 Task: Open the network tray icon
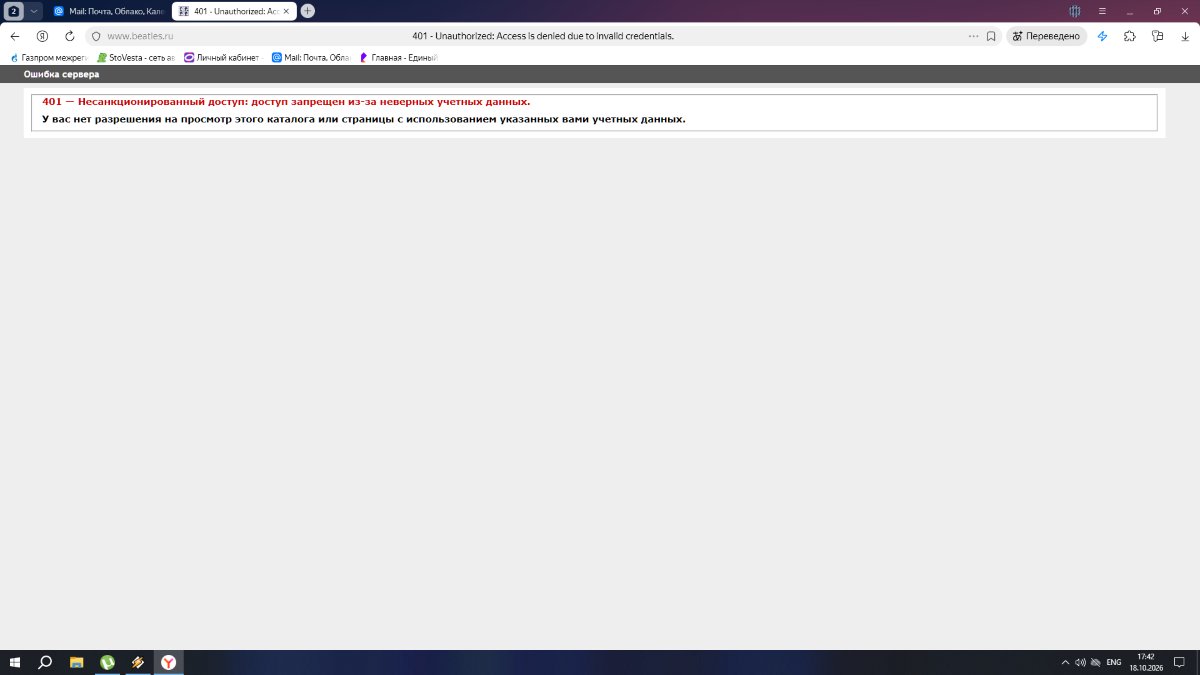pyautogui.click(x=1096, y=662)
